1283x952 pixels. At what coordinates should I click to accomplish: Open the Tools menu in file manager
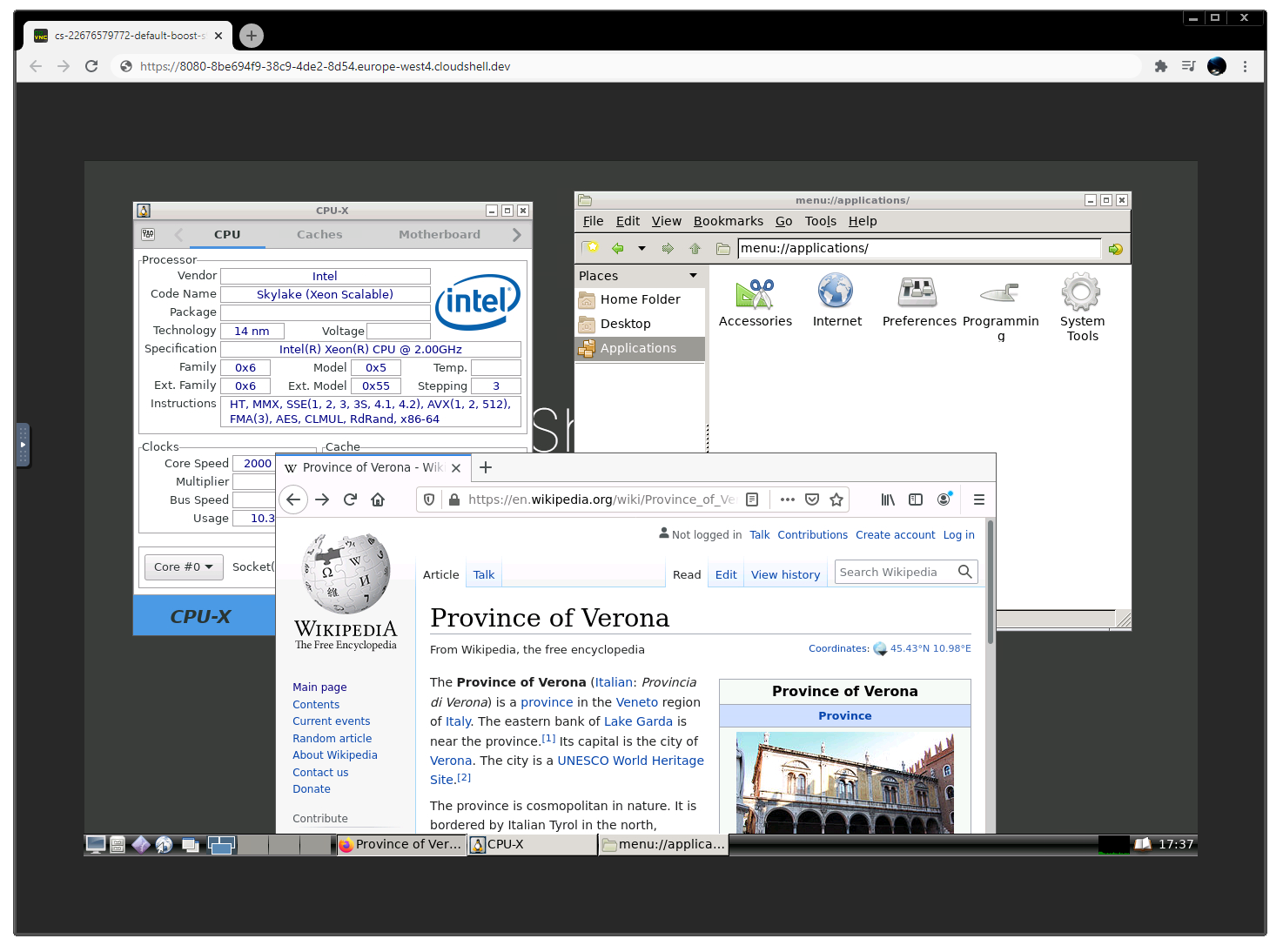(820, 221)
